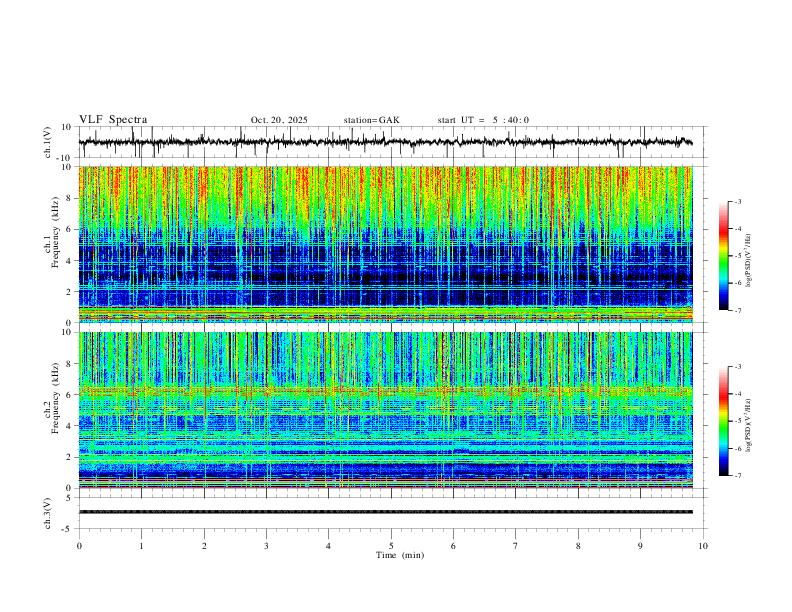792x612 pixels.
Task: Click the ch.1 spectrogram color scale bar
Action: pyautogui.click(x=724, y=256)
